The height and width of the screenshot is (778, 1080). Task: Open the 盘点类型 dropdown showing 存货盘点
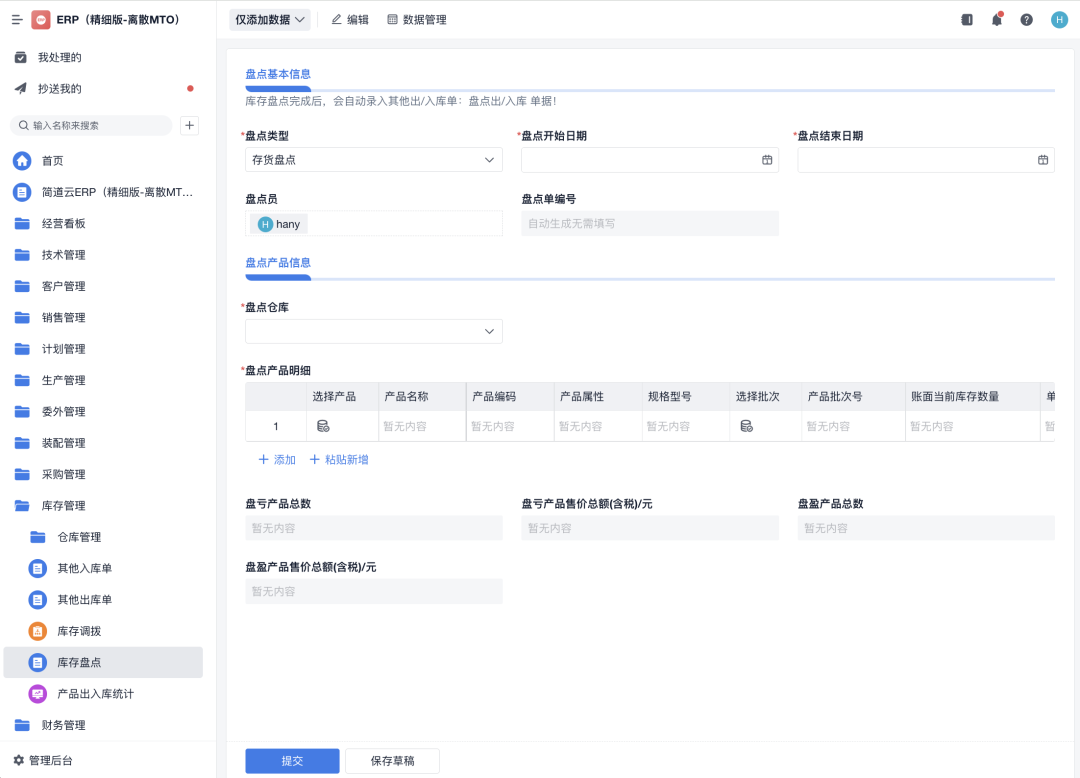tap(374, 160)
